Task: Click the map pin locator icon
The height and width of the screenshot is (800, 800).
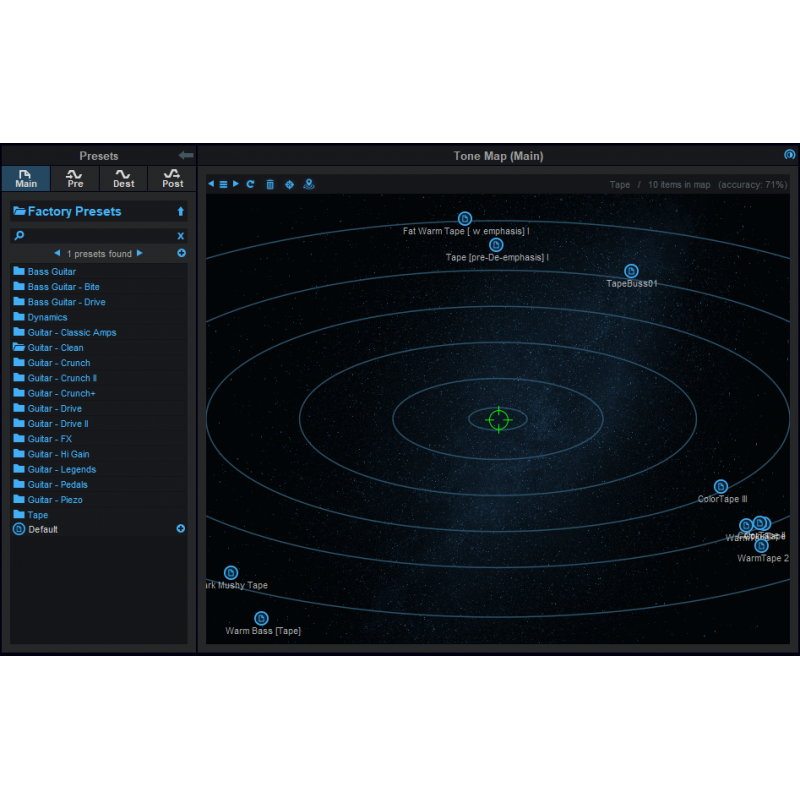Action: tap(309, 184)
